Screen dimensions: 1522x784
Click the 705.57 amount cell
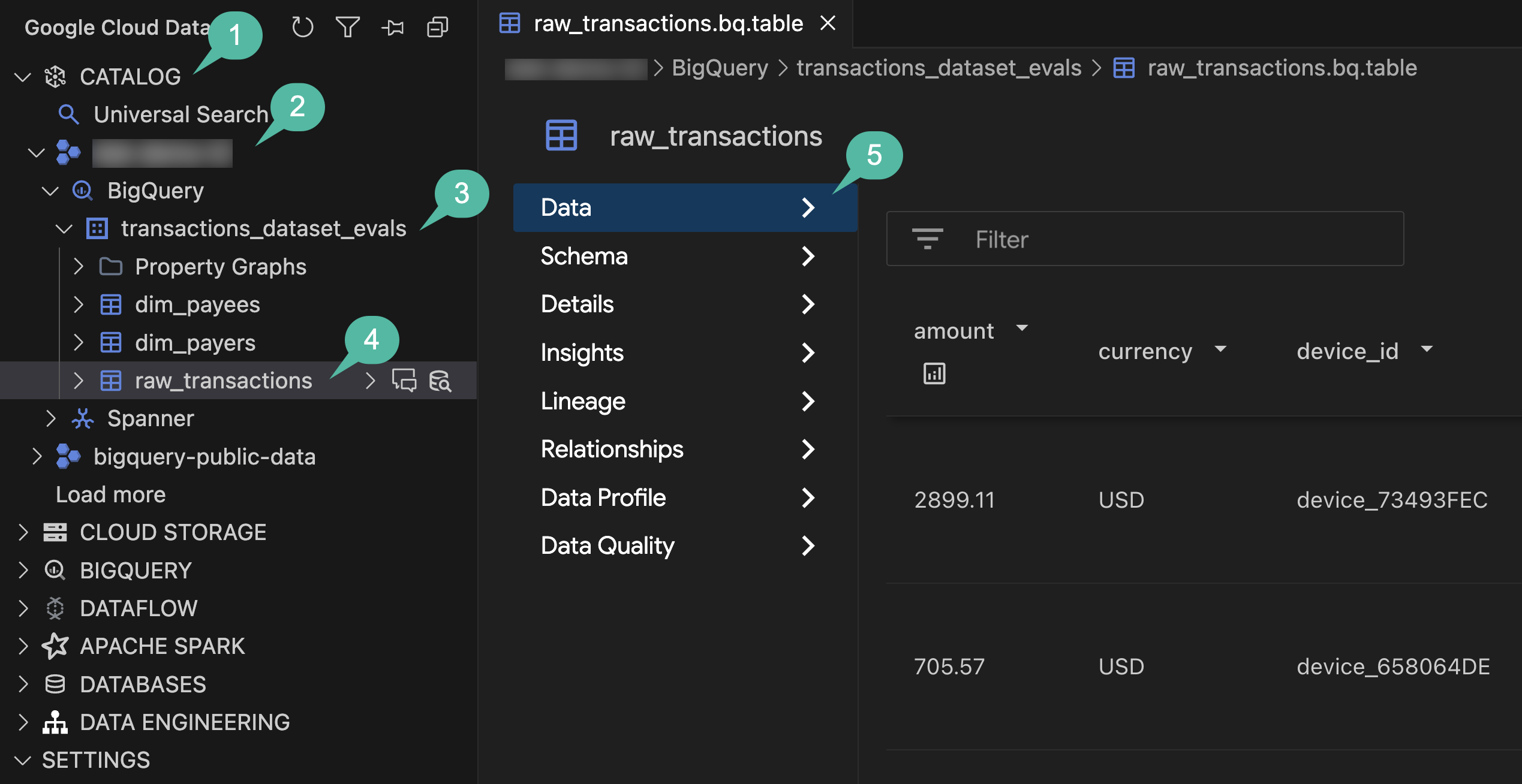[949, 667]
